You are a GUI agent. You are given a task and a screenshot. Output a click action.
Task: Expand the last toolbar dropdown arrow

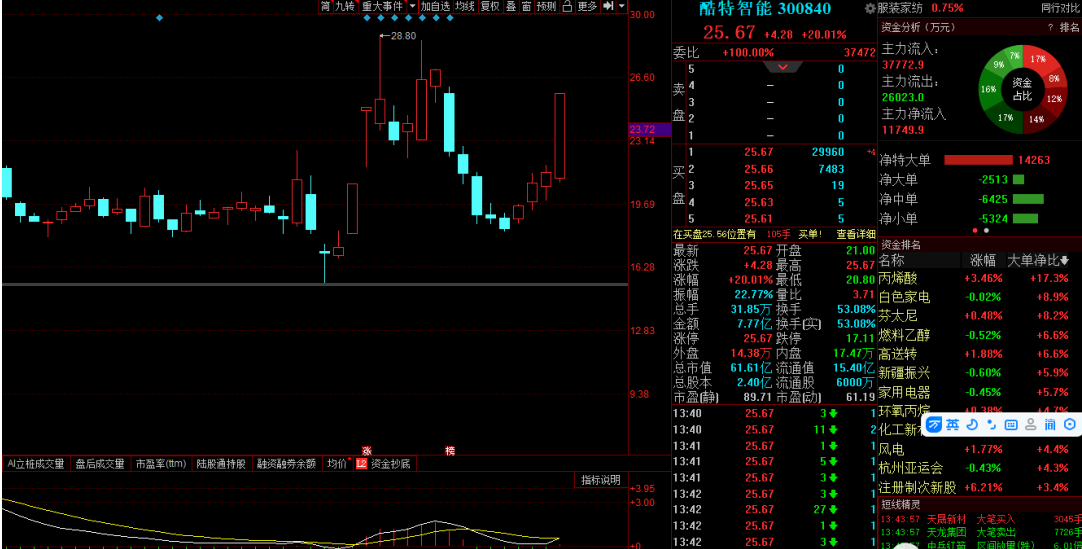622,6
